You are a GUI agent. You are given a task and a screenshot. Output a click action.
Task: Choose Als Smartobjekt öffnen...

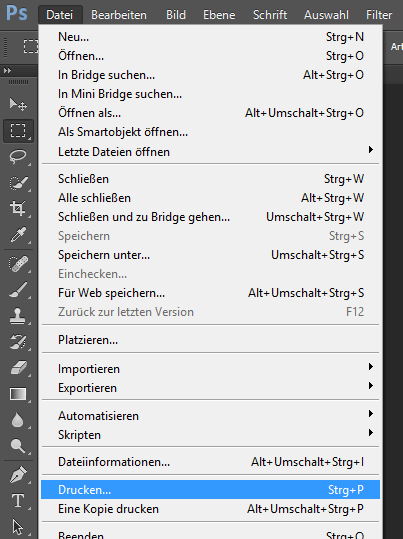pyautogui.click(x=210, y=132)
